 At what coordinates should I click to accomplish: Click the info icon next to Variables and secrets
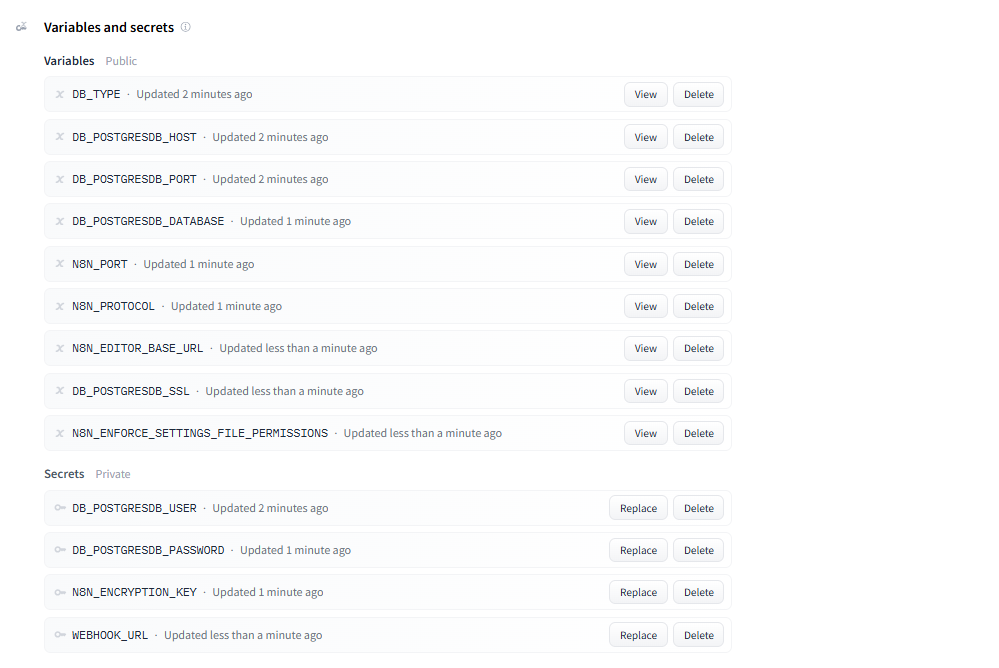(185, 27)
